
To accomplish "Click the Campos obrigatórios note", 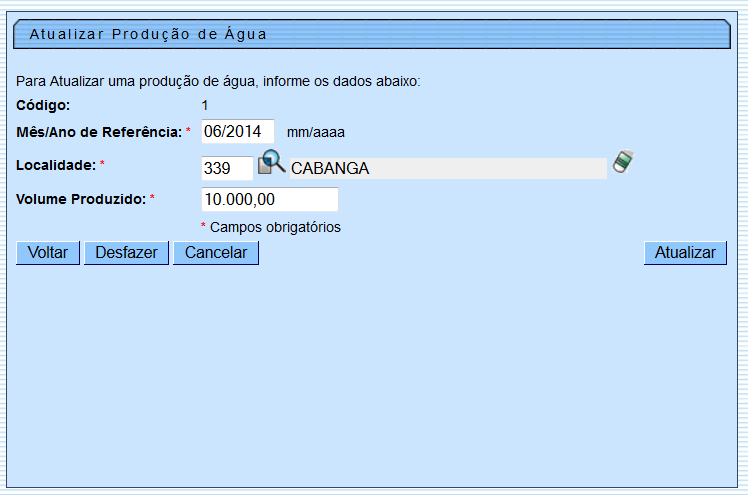I will click(275, 227).
